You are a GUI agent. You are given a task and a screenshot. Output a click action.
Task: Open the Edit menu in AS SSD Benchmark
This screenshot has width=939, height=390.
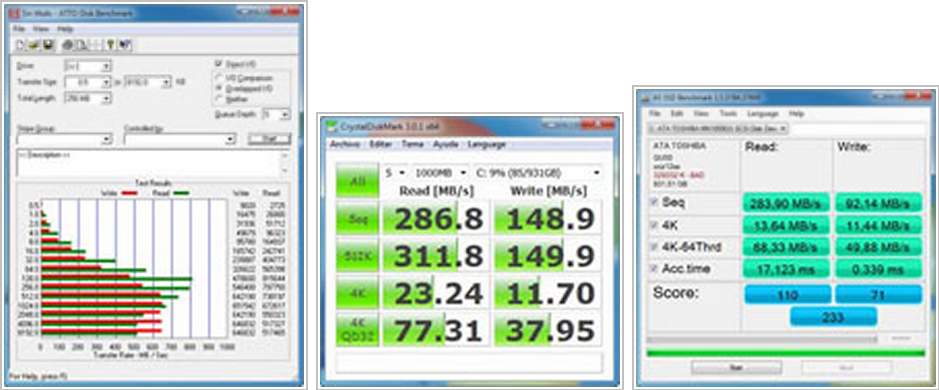click(x=677, y=113)
